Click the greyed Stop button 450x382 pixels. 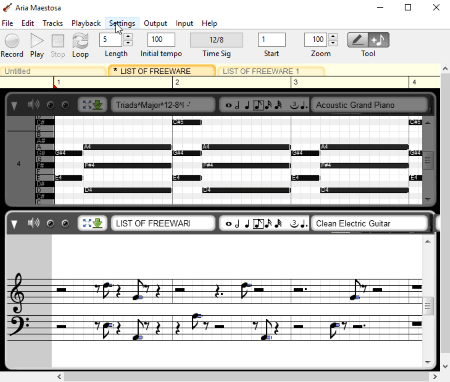[58, 41]
